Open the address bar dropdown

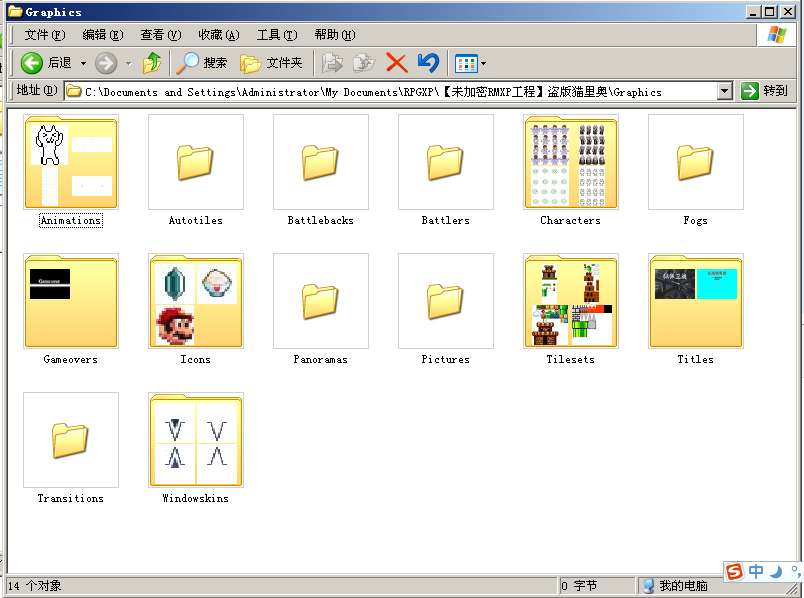point(724,91)
